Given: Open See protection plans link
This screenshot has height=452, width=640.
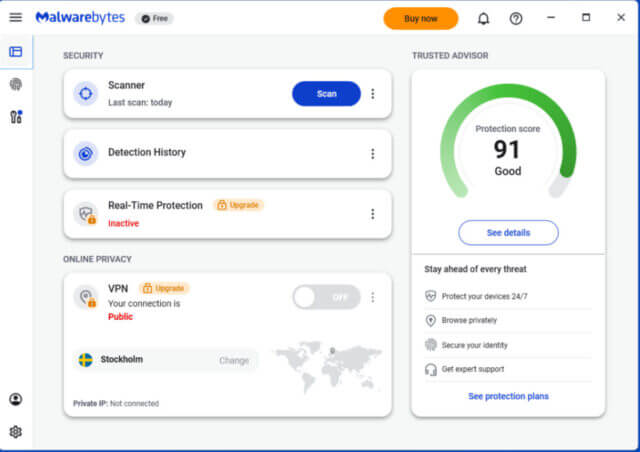Looking at the screenshot, I should click(x=509, y=396).
